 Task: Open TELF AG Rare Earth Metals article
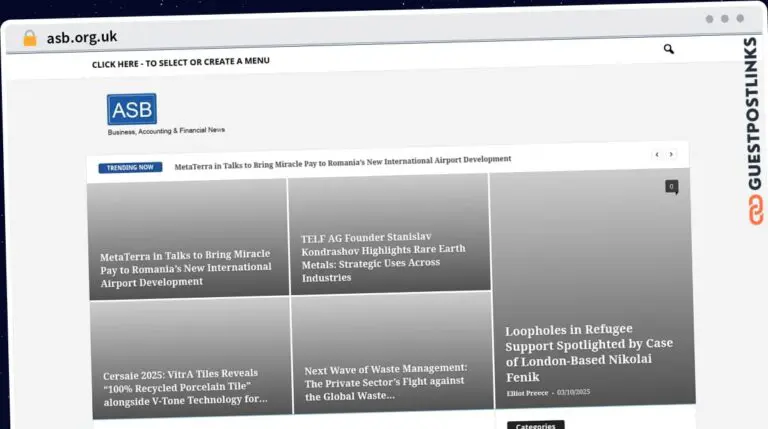[x=384, y=257]
